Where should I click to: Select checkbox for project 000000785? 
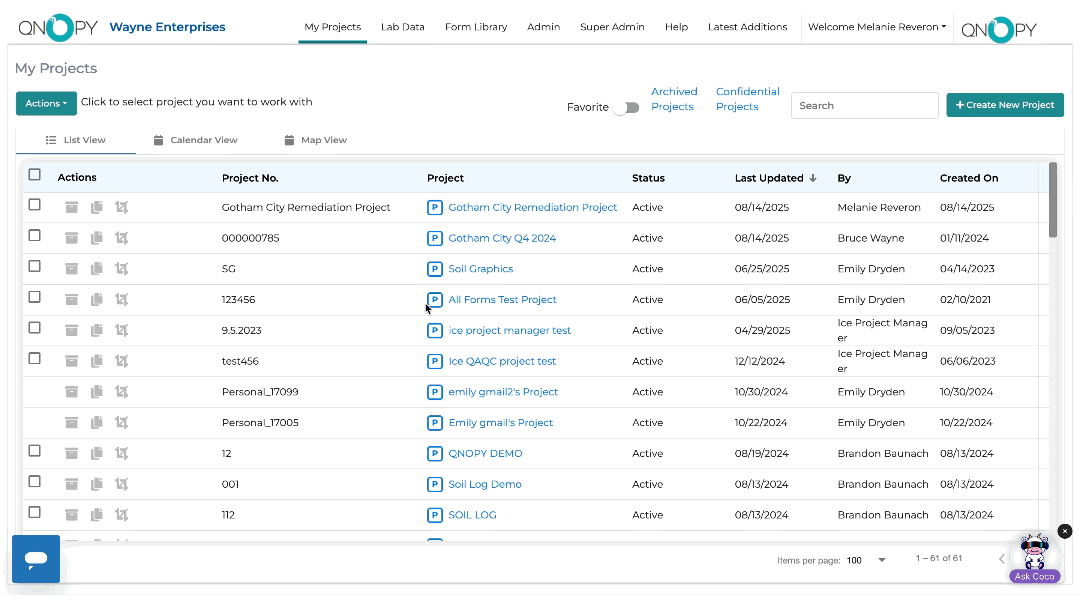point(34,235)
